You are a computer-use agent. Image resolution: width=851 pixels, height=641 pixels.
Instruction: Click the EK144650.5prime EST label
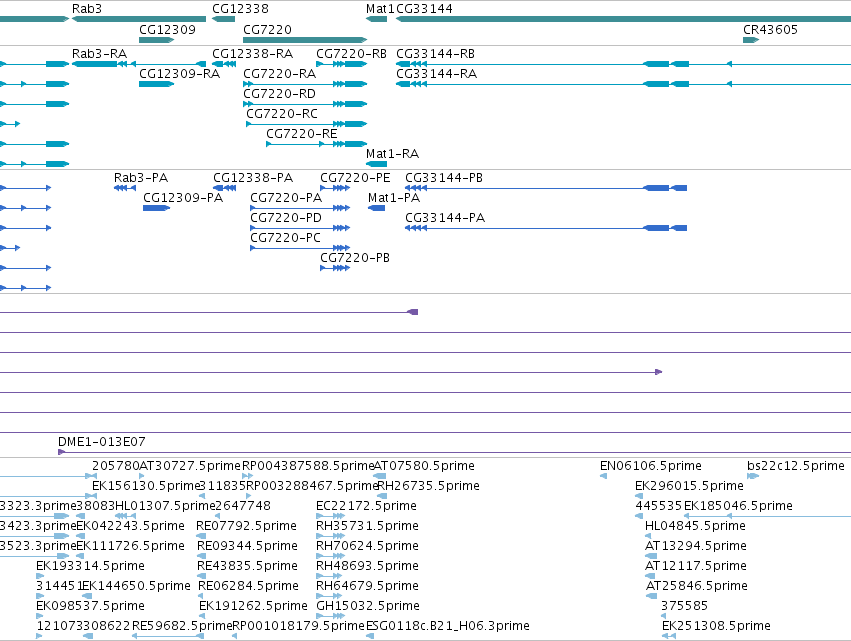pyautogui.click(x=136, y=586)
